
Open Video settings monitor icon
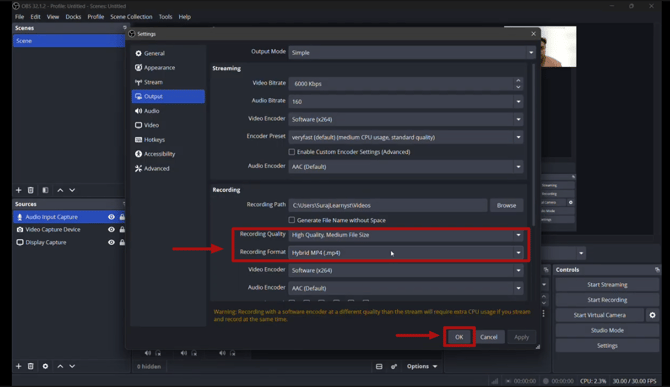(x=138, y=125)
